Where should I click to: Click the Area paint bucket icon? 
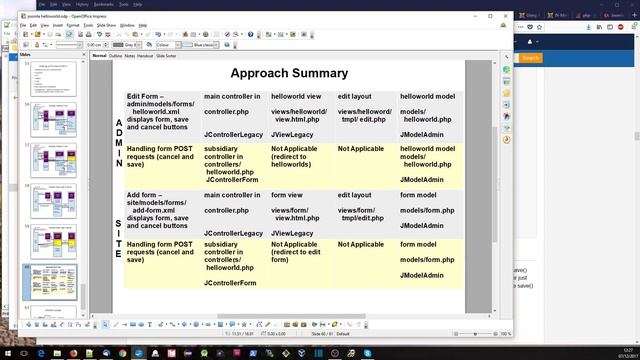(149, 45)
